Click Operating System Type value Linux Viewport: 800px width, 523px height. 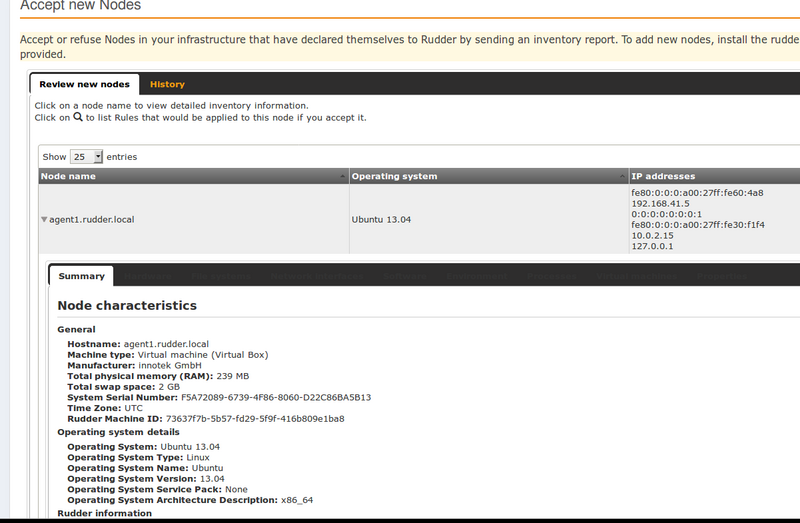pos(198,458)
